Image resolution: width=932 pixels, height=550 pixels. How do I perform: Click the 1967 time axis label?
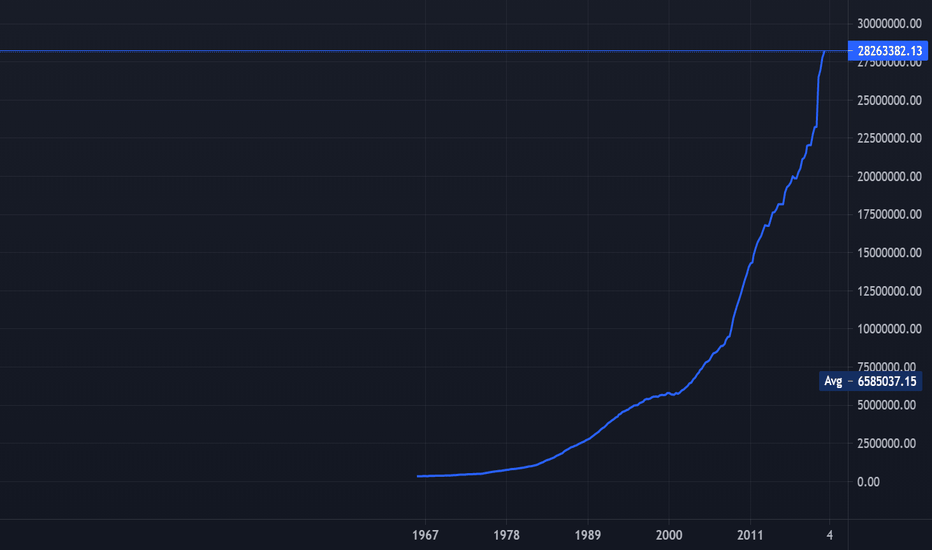pos(425,535)
